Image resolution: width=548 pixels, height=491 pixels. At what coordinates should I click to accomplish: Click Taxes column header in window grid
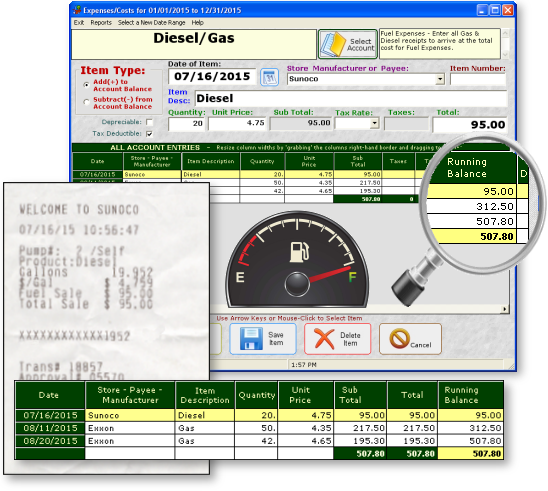398,161
